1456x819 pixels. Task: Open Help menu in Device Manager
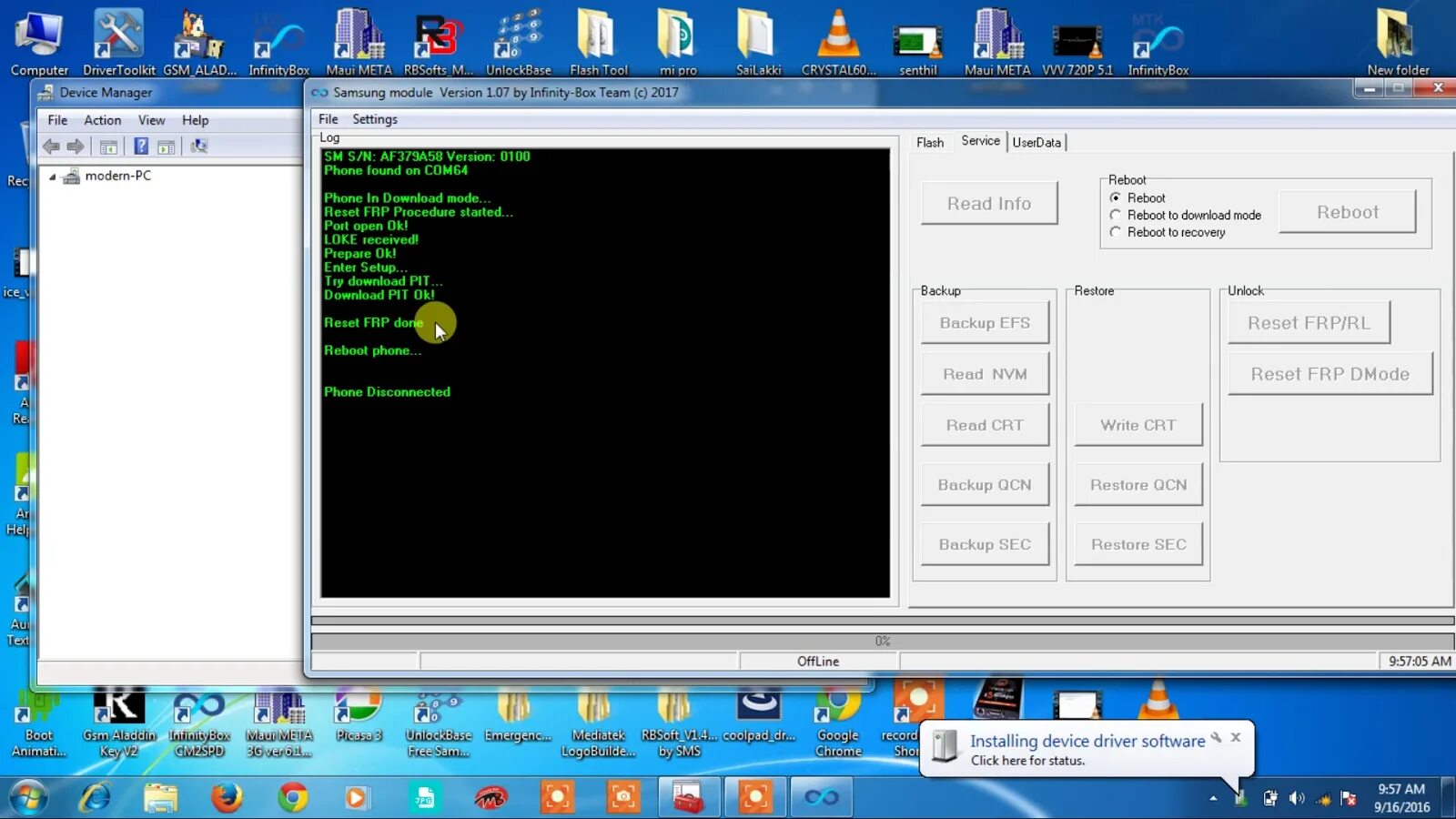pyautogui.click(x=195, y=120)
